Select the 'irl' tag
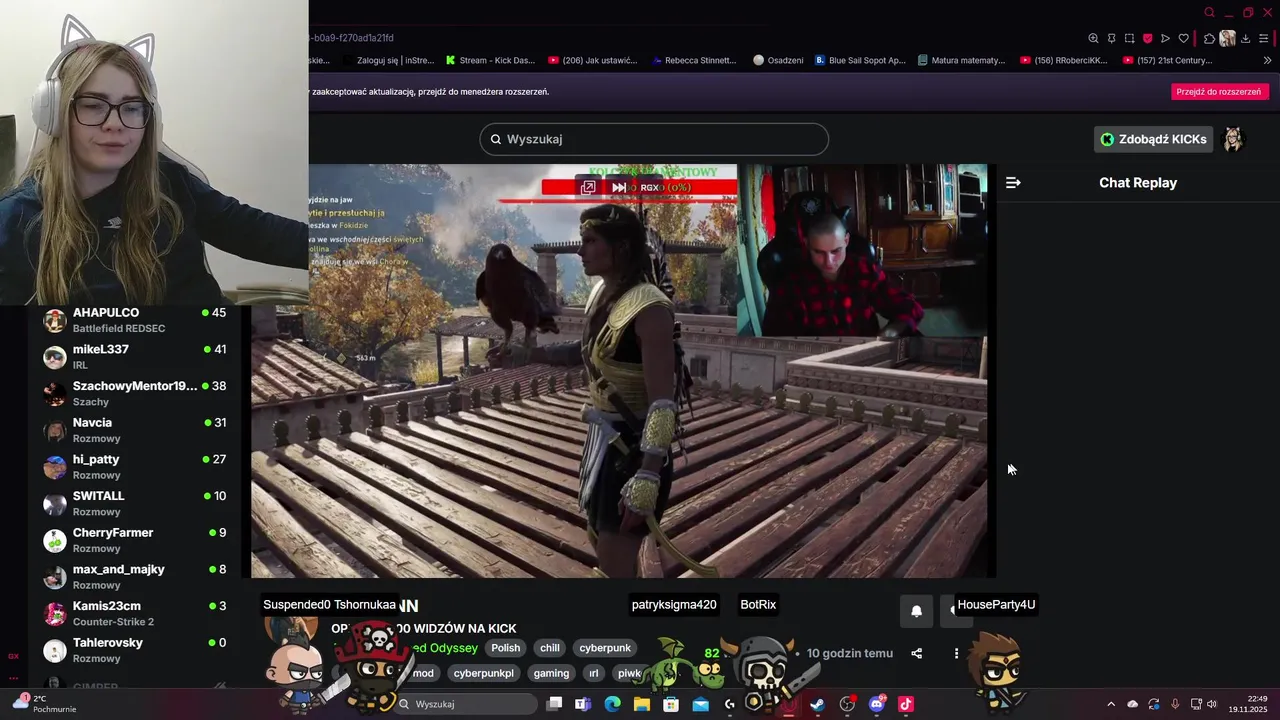The width and height of the screenshot is (1280, 720). (593, 673)
